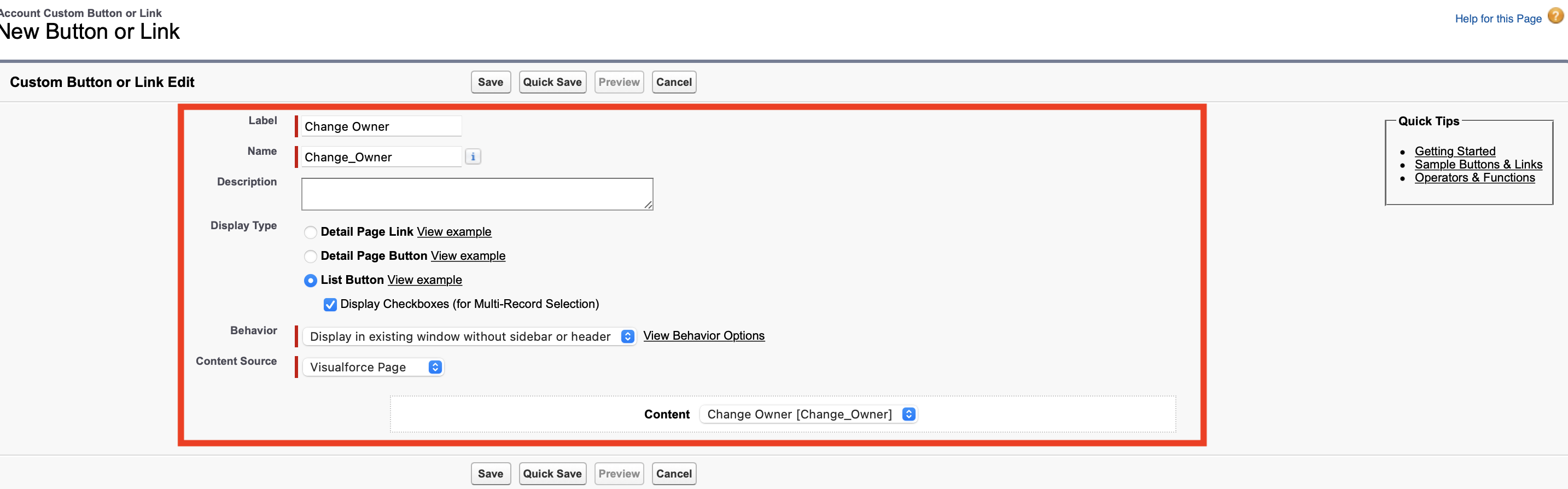This screenshot has width=1568, height=489.
Task: Select Detail Page Button radio button
Action: (311, 257)
